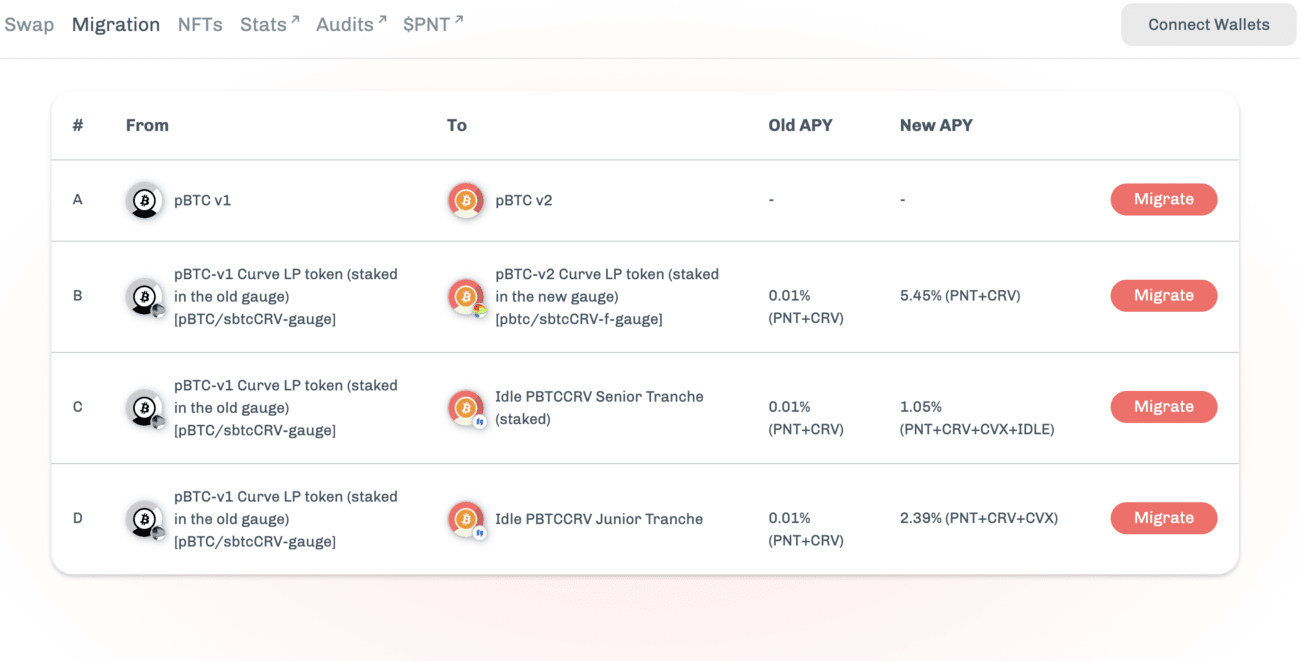Click the pBTC v2 token icon in row A
Screen dimensions: 1300x661
[466, 201]
